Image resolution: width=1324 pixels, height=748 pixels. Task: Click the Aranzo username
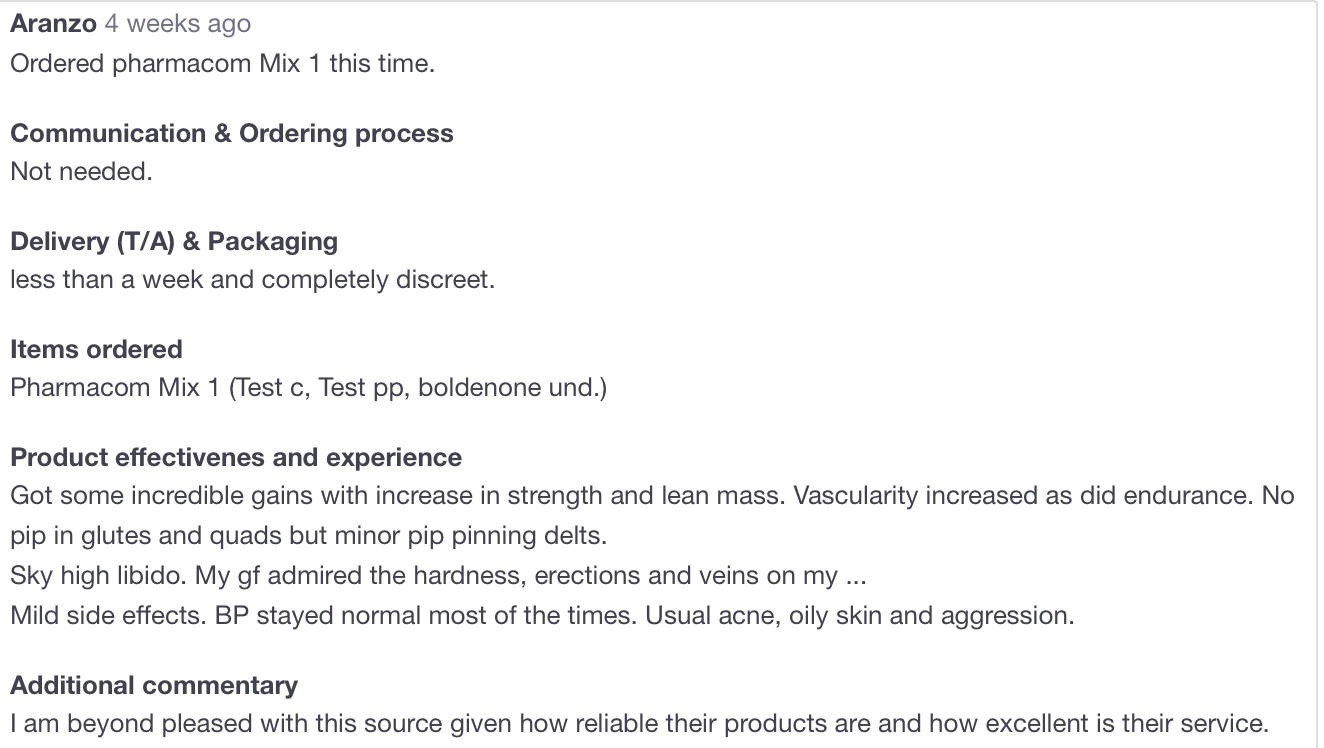[x=53, y=23]
